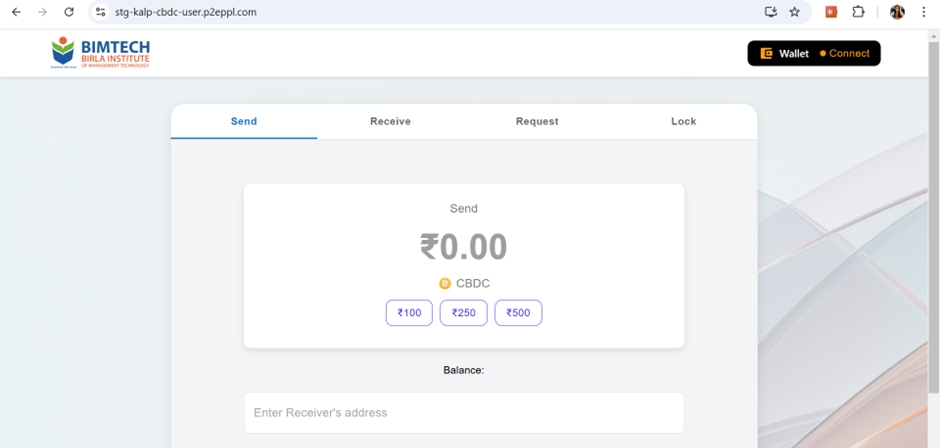Switch to the Receive tab

click(390, 121)
